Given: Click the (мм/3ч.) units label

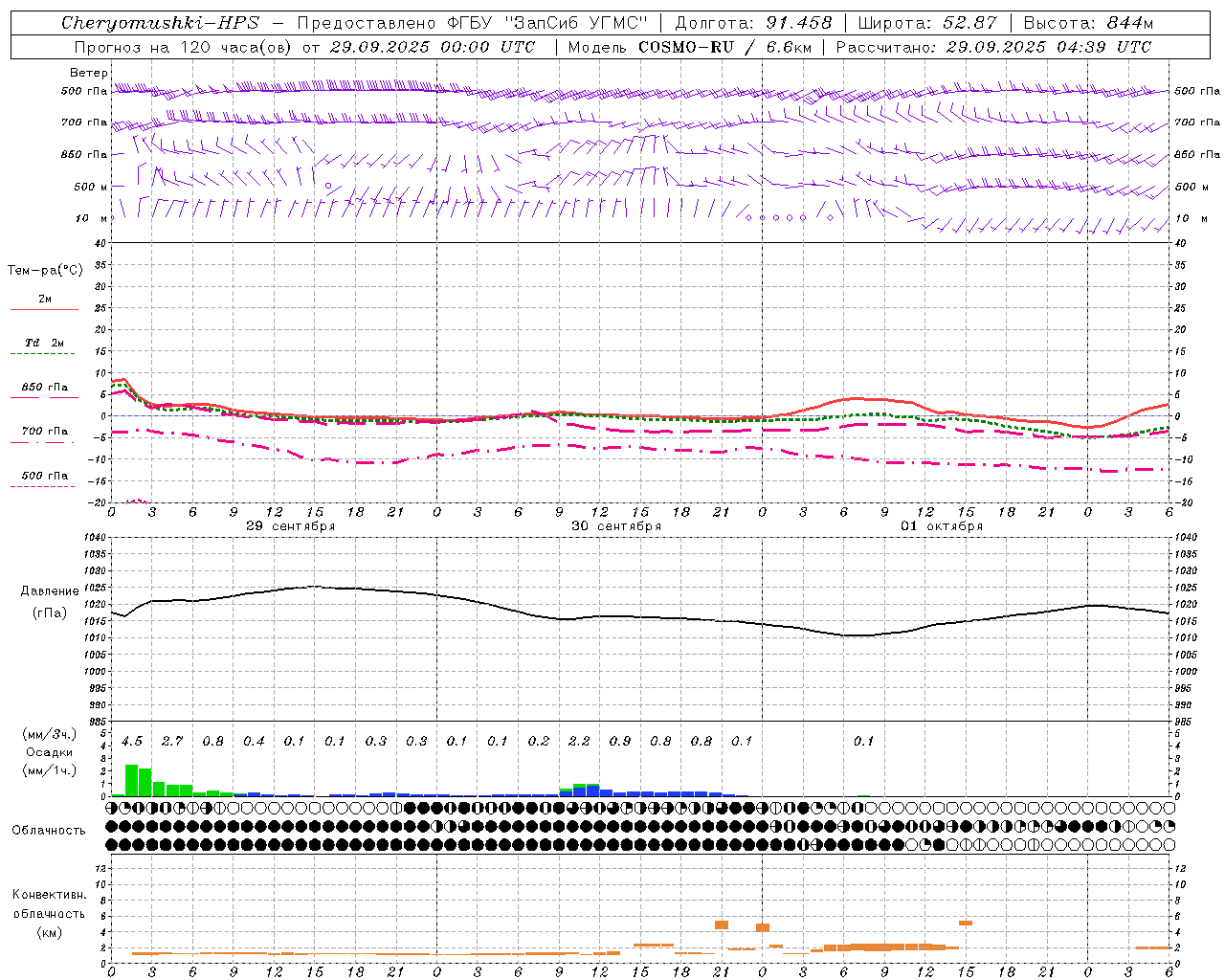Looking at the screenshot, I should coord(49,735).
